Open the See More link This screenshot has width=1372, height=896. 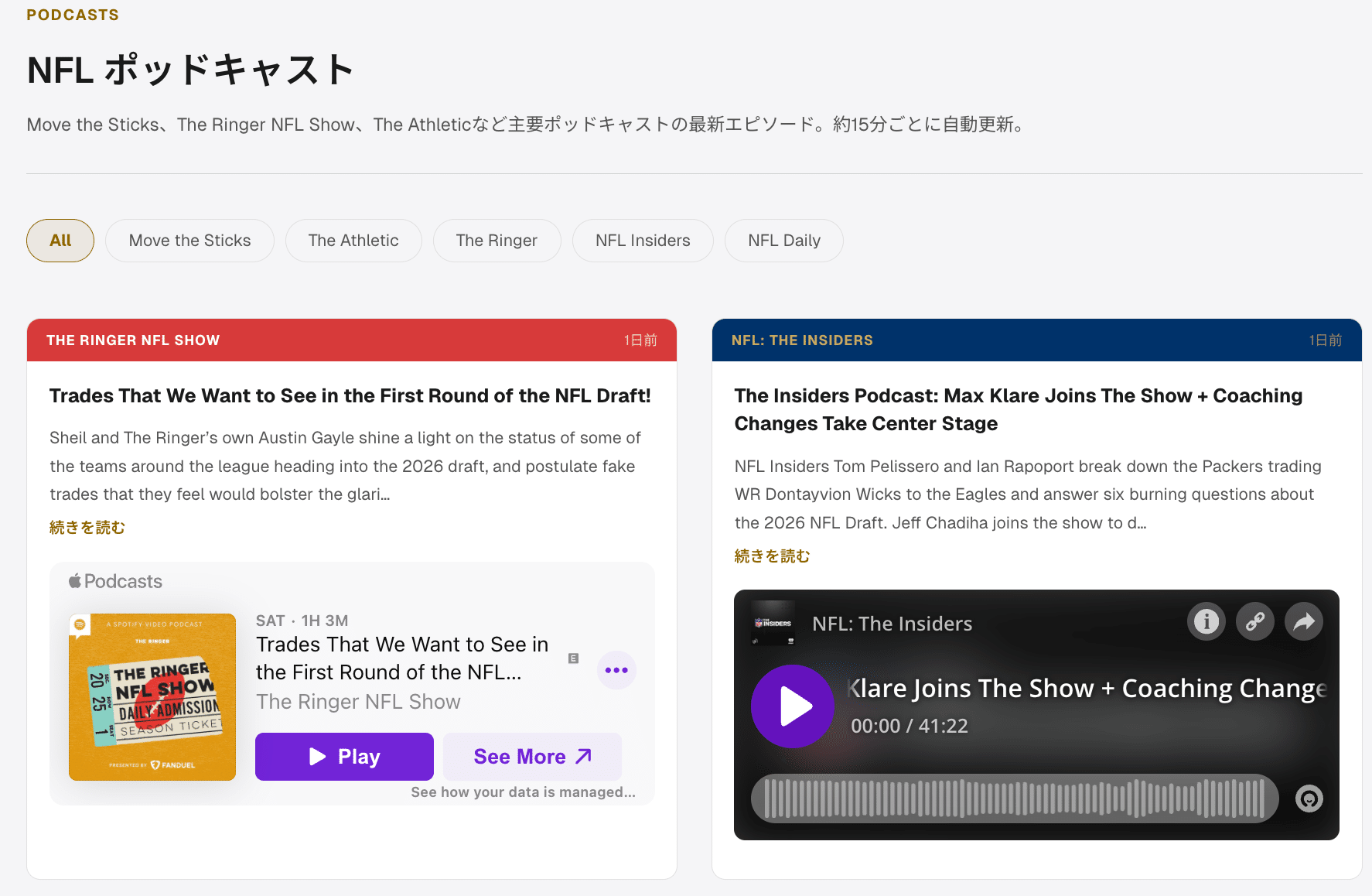[532, 757]
